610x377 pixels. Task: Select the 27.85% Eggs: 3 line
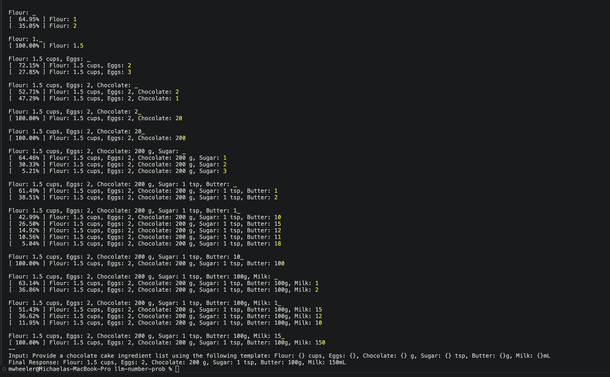coord(70,72)
